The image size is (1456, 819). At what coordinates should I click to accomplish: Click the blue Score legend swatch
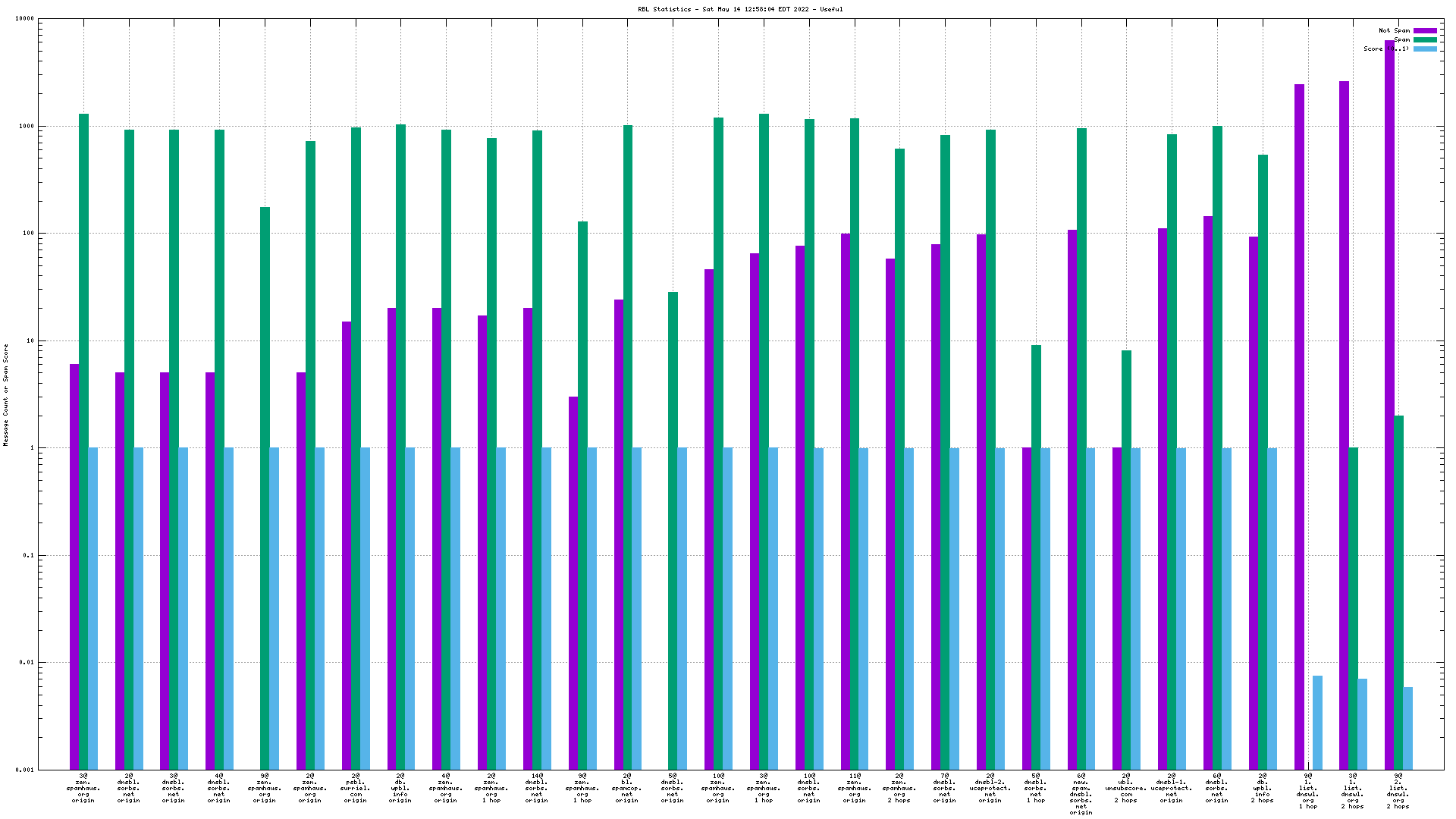point(1424,49)
